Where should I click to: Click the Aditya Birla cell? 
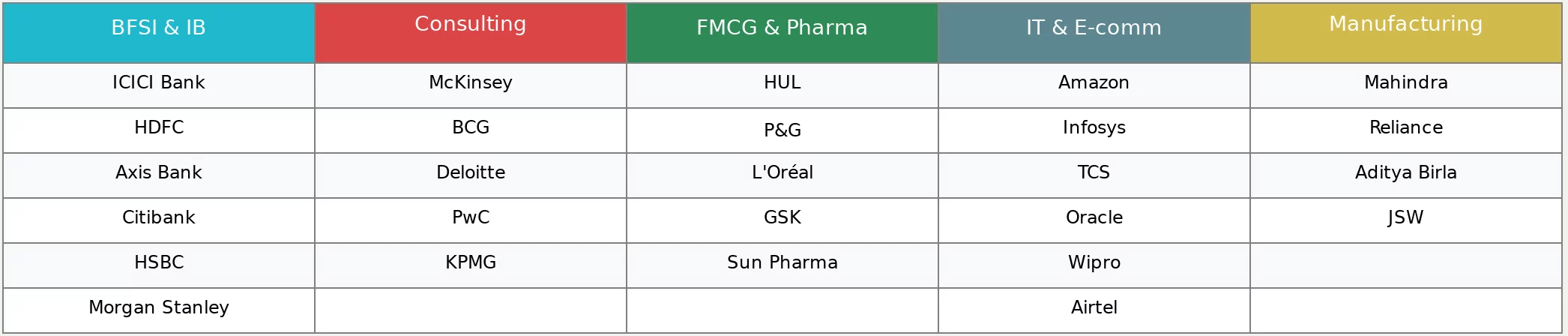coord(1405,173)
